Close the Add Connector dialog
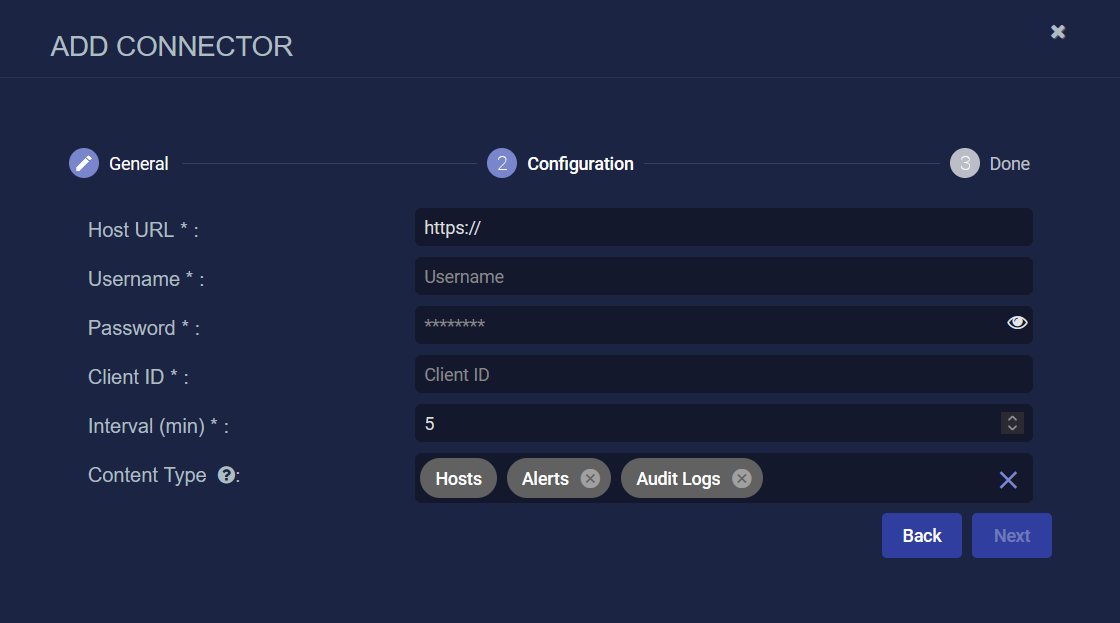The width and height of the screenshot is (1120, 623). click(1058, 32)
